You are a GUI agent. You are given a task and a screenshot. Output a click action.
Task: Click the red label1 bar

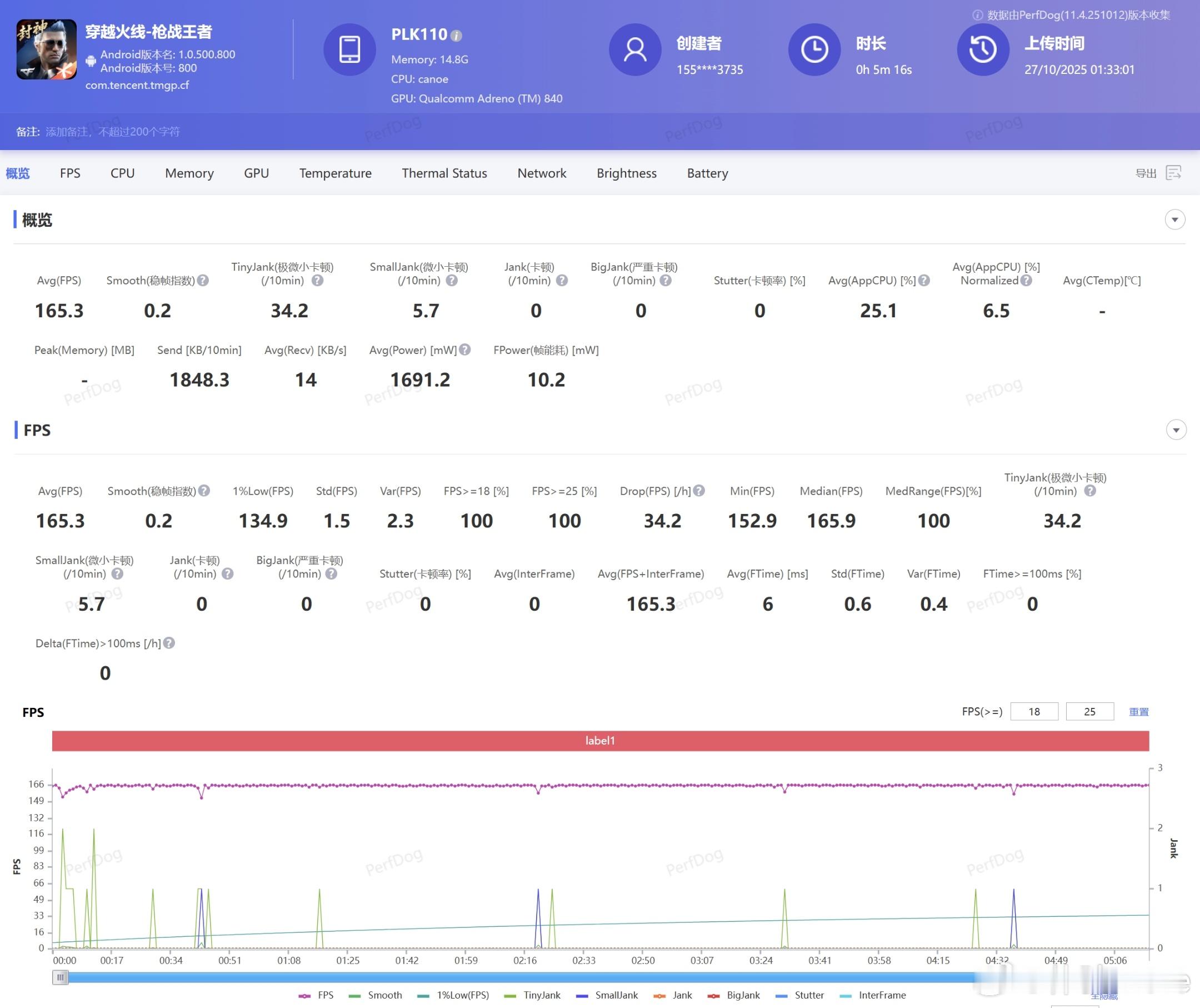click(x=600, y=741)
